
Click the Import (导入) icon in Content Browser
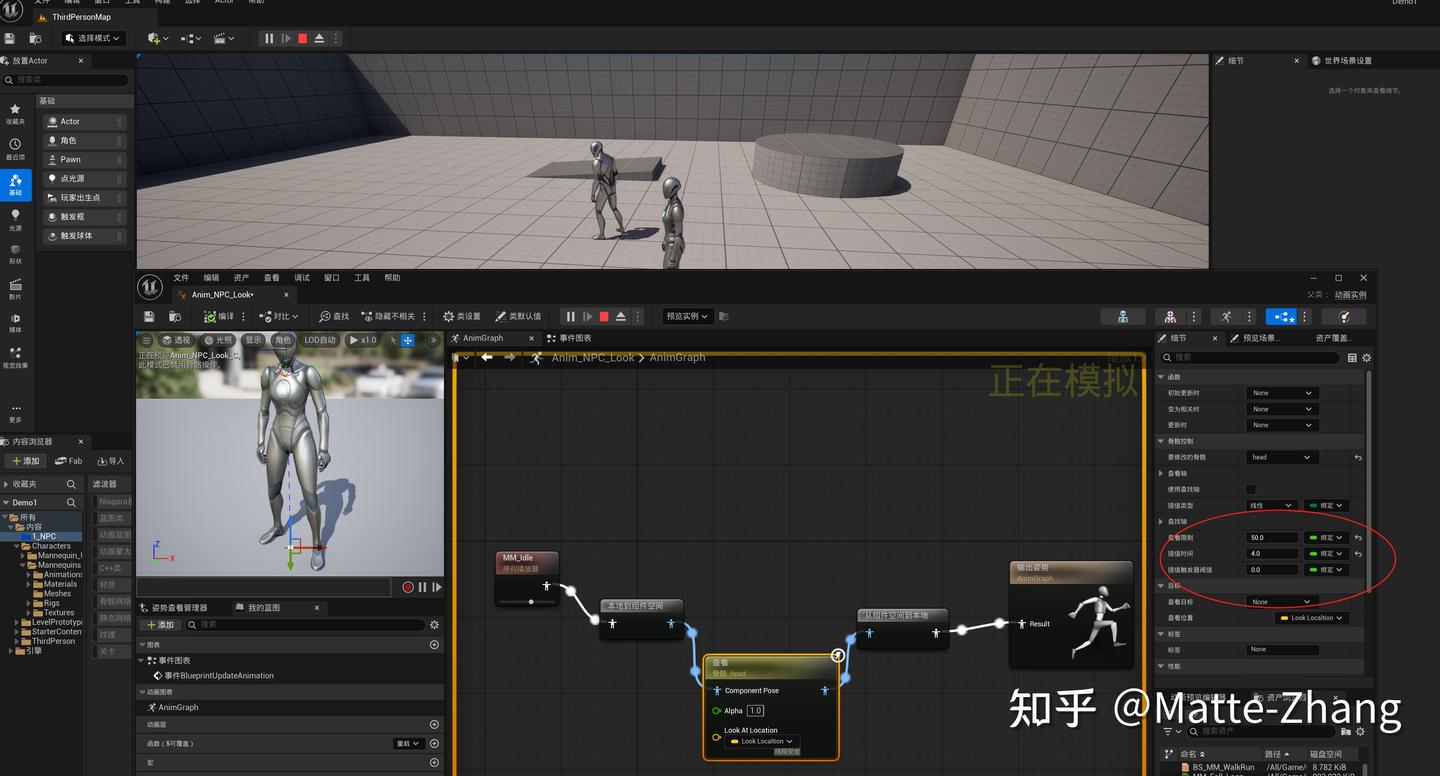tap(109, 461)
